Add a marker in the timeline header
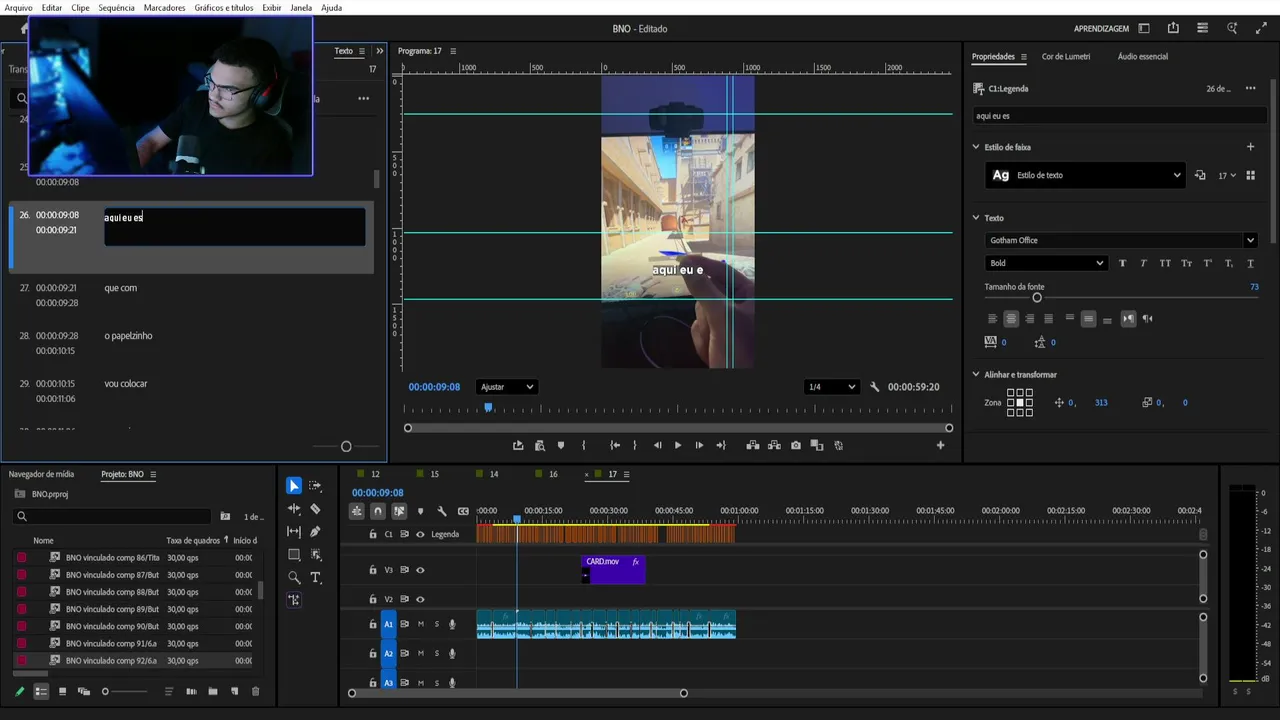The height and width of the screenshot is (720, 1280). (420, 511)
